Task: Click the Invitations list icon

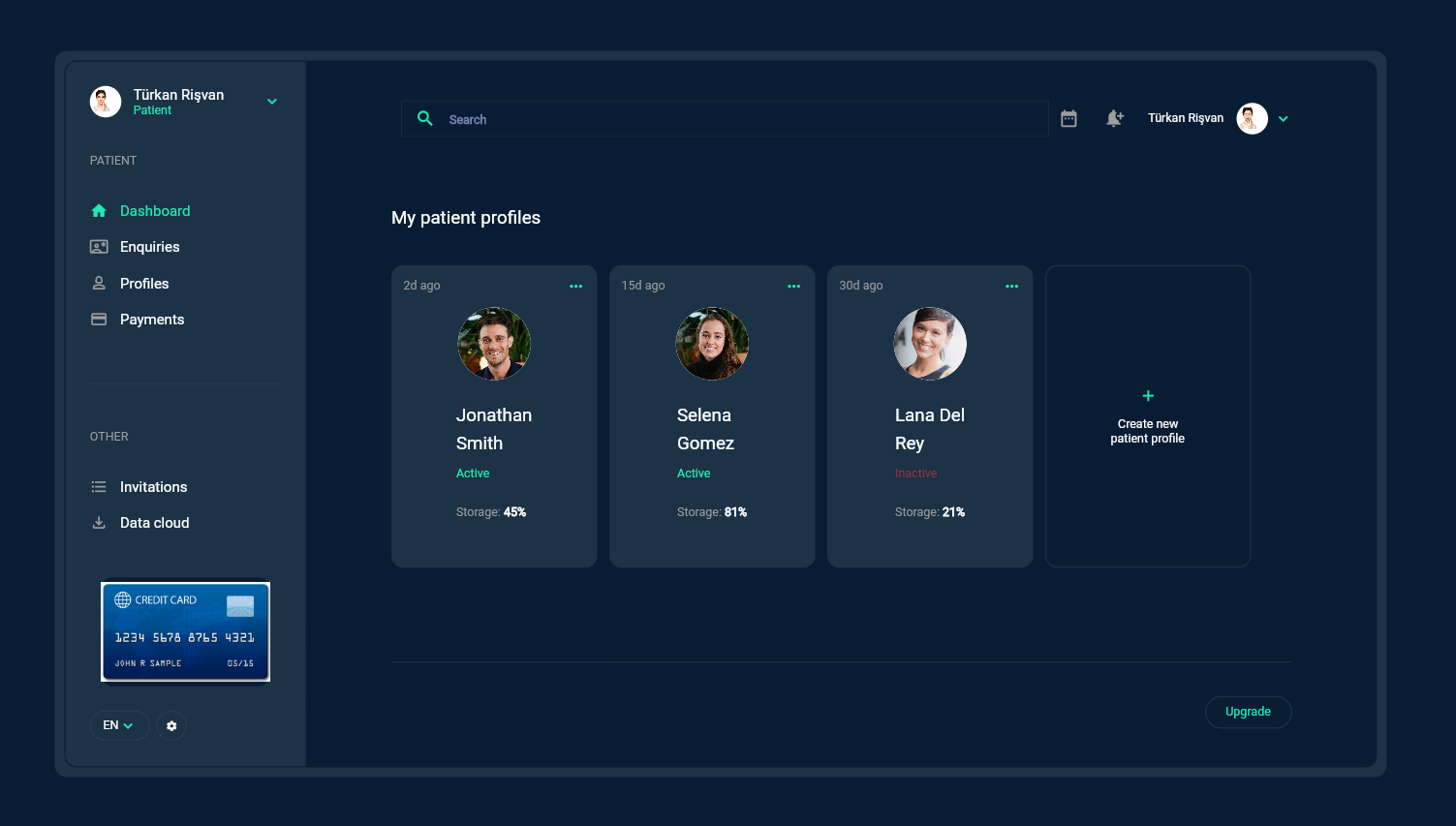Action: coord(98,486)
